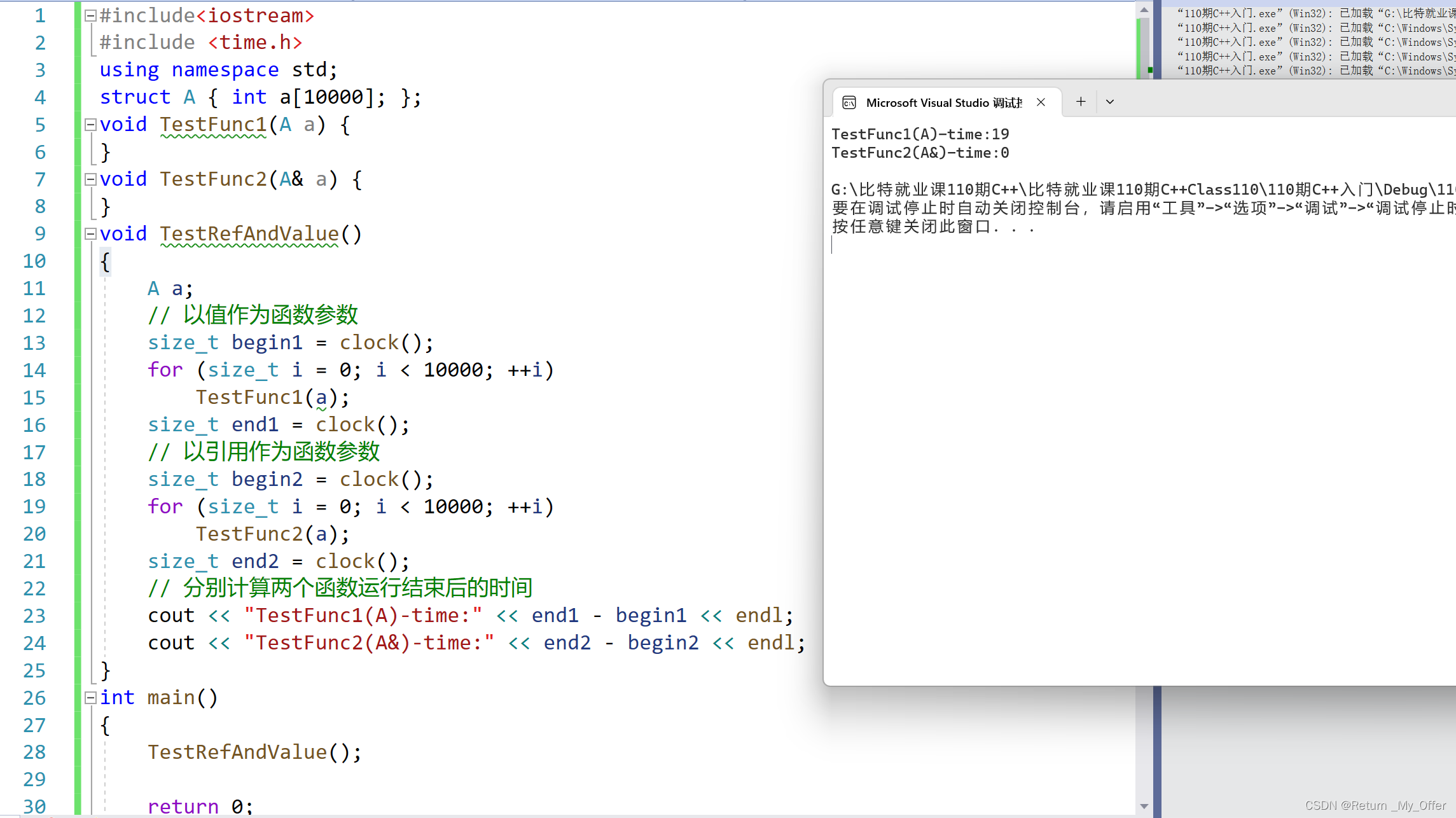Click the console message '按任意键关闭此窗口. . .'
Image resolution: width=1456 pixels, height=818 pixels.
point(934,226)
